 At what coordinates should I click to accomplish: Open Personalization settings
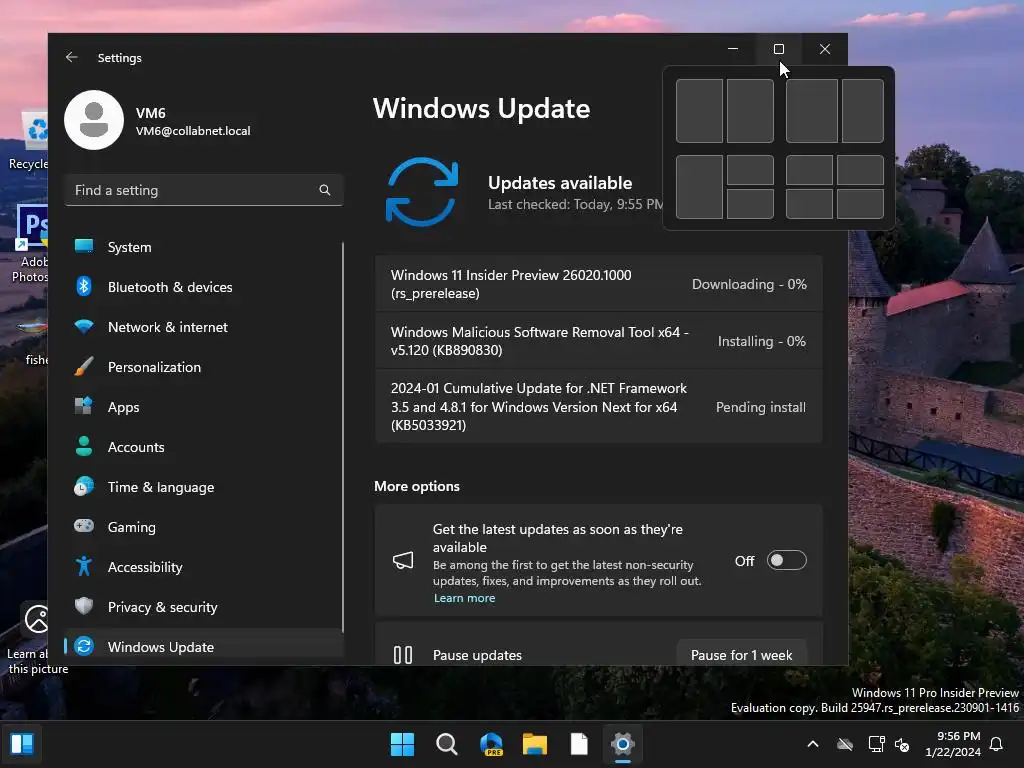coord(204,367)
